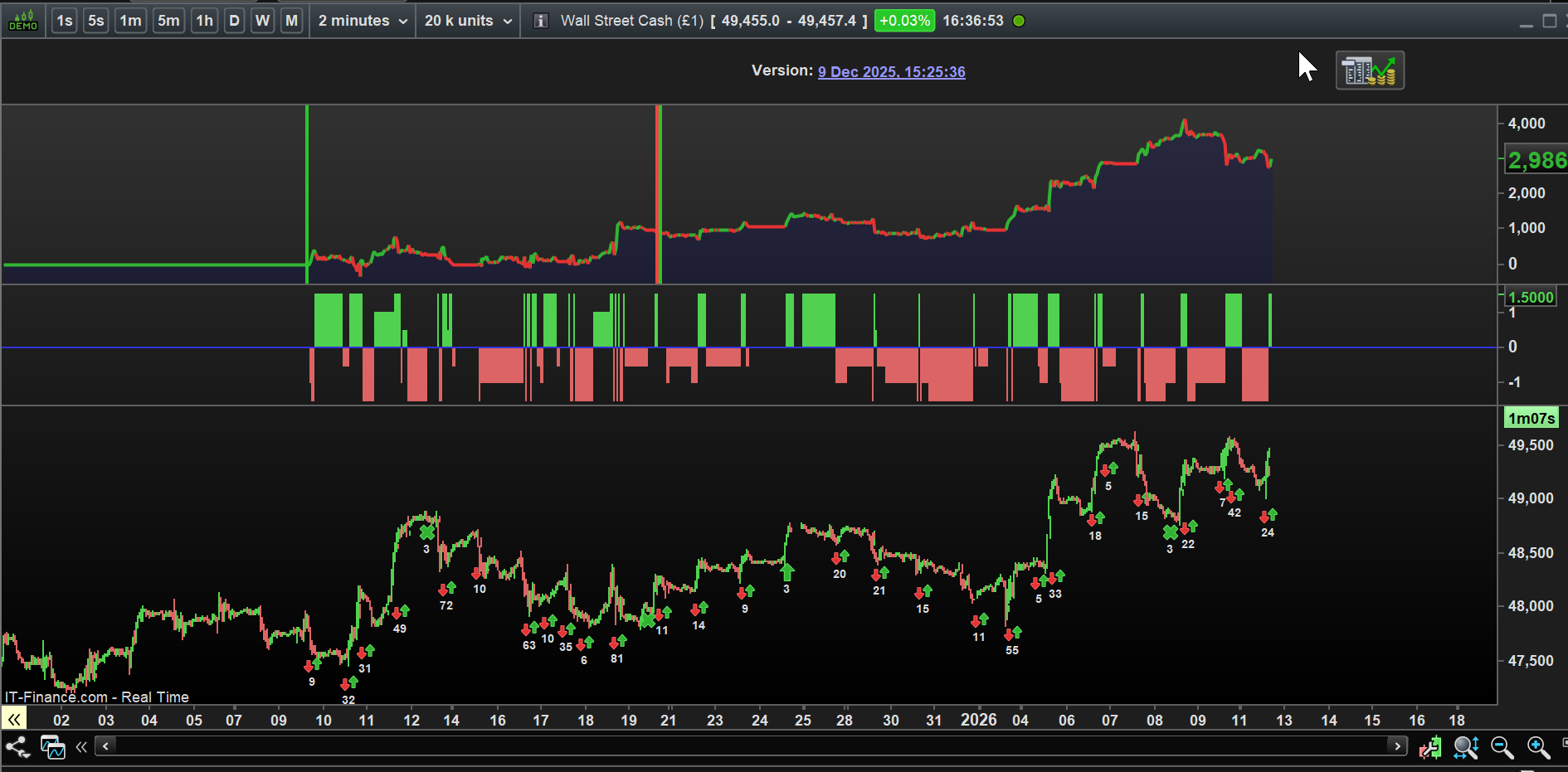Click the duplicate chart windows icon

coord(53,747)
